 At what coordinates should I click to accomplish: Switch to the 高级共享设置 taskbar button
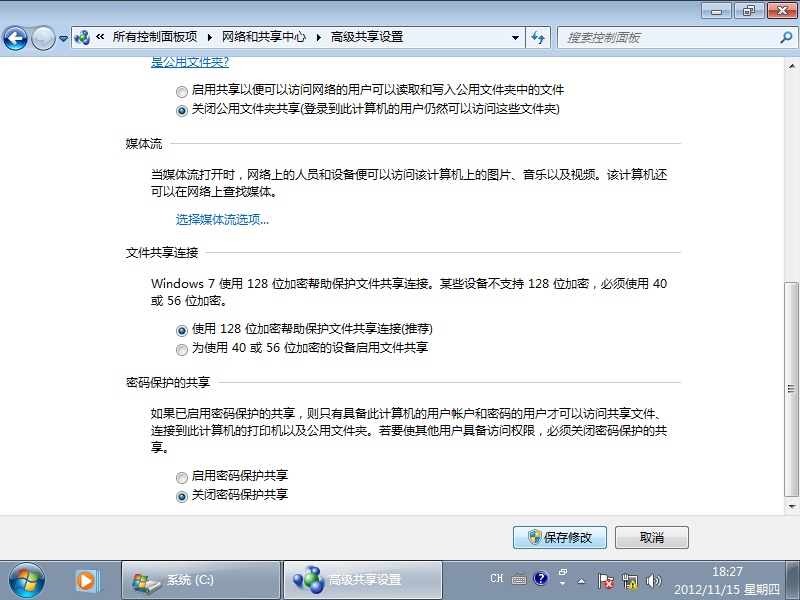(363, 580)
